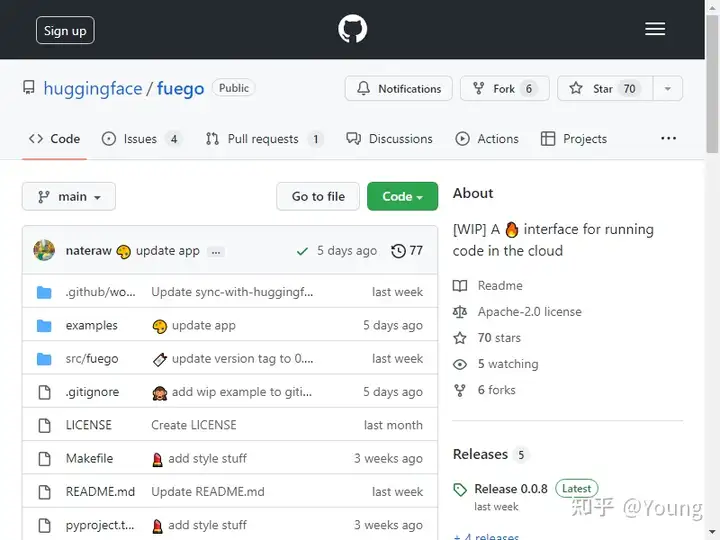This screenshot has height=540, width=720.
Task: Open the examples folder name
Action: click(91, 325)
